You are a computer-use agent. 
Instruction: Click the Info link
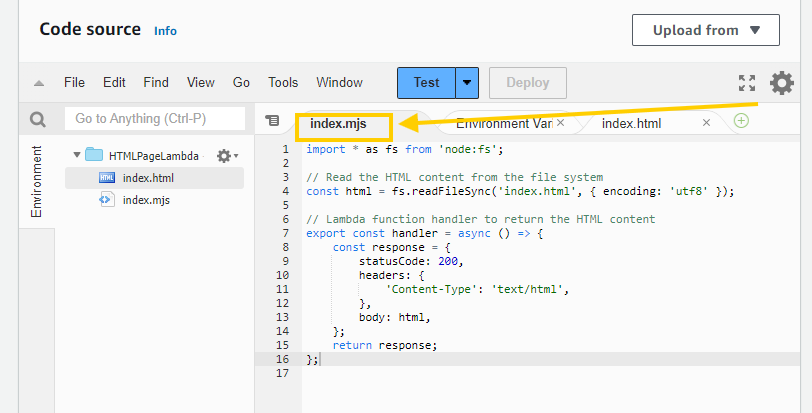[x=165, y=31]
